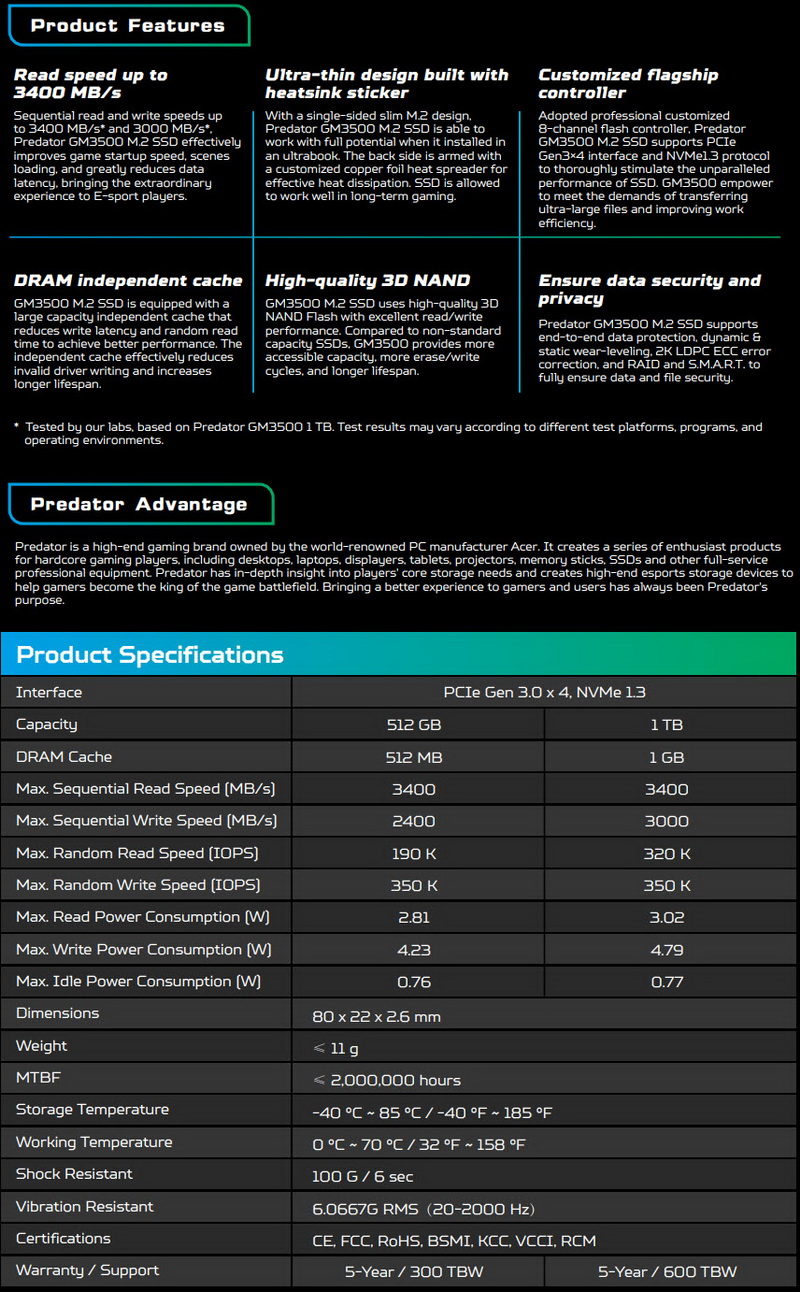Click the 320 K random read value
Screen dimensions: 800x1292
coord(667,854)
